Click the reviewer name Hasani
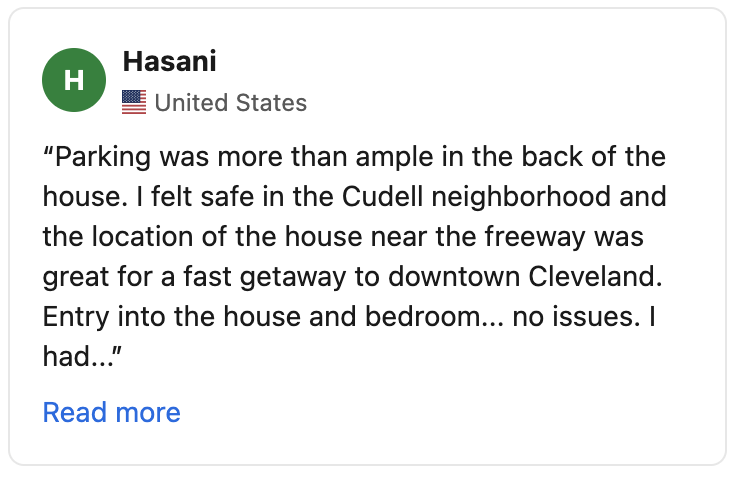746x482 pixels. coord(169,62)
